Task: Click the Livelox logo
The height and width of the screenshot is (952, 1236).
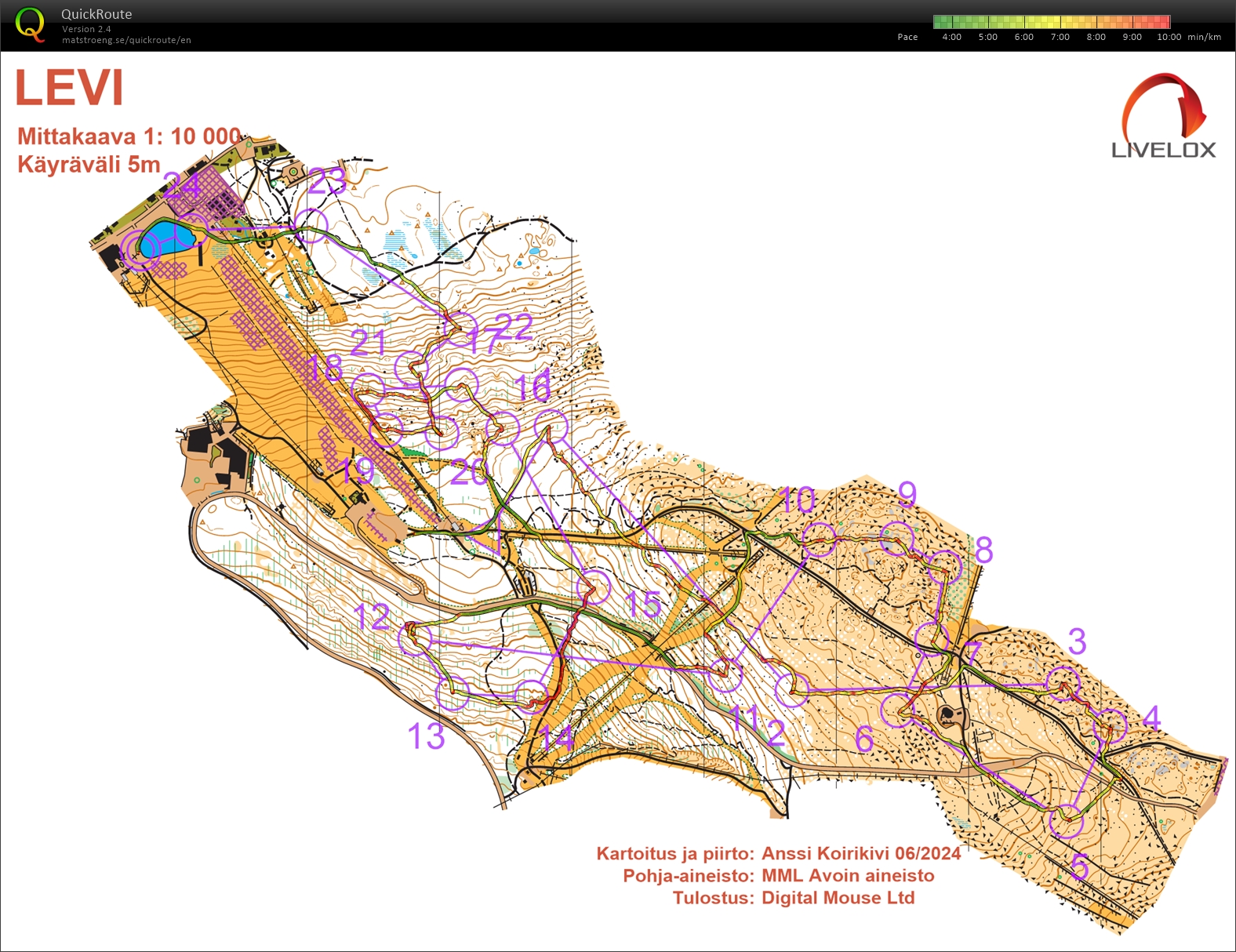Action: coord(1164,116)
